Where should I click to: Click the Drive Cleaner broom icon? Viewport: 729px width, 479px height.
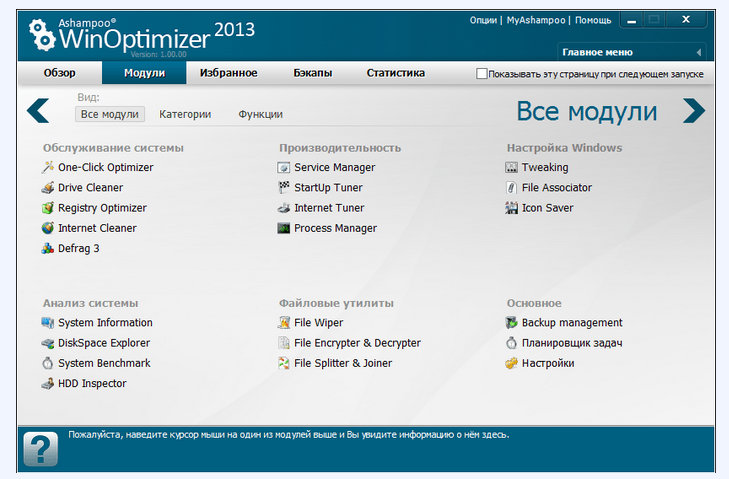click(47, 188)
